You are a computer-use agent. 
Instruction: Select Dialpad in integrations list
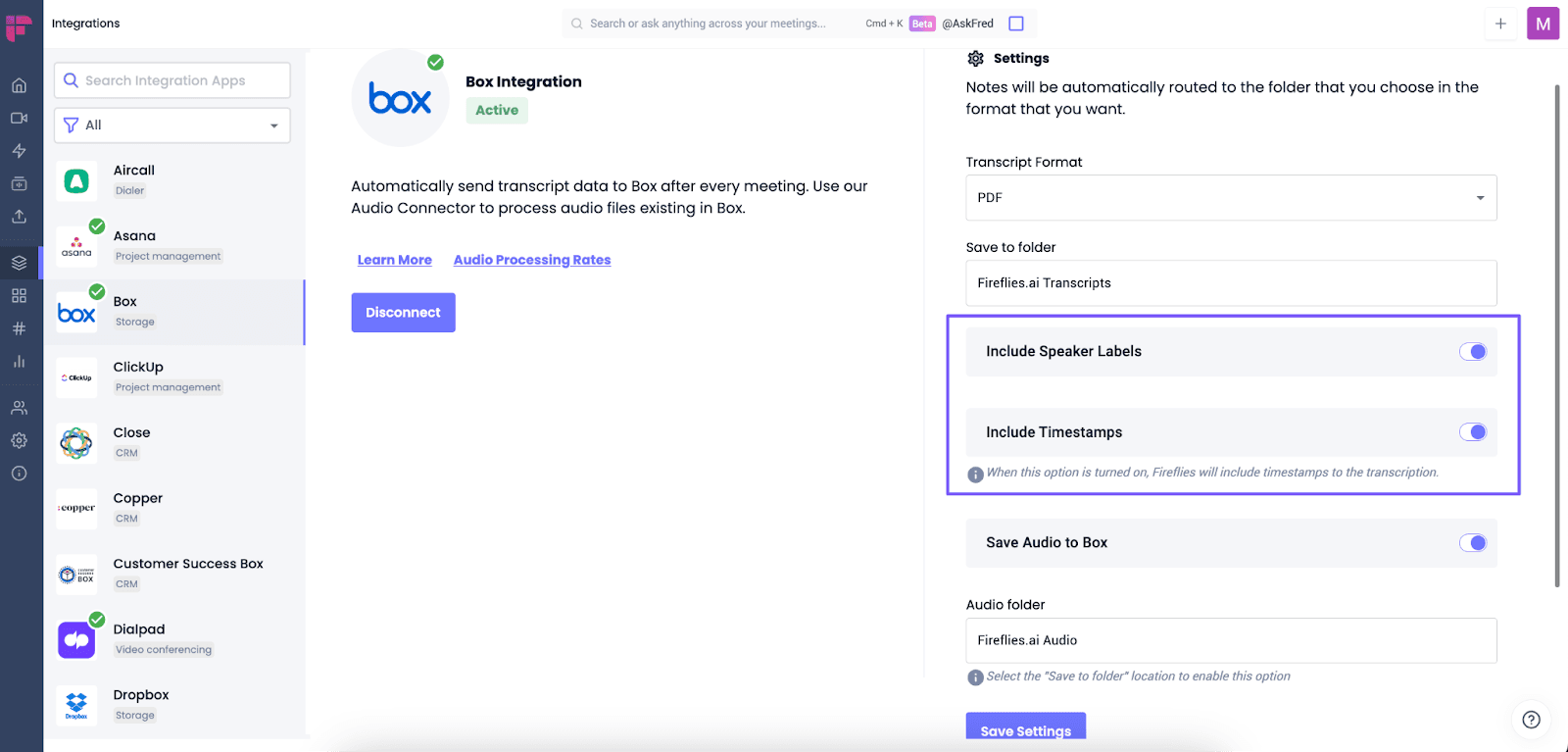click(x=174, y=640)
